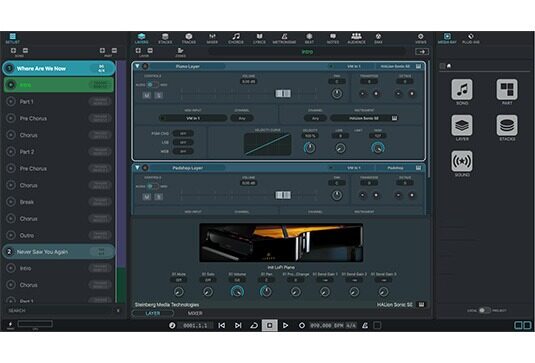Go to next marker in transport
Viewport: 535px width, 363px height.
(x=238, y=325)
